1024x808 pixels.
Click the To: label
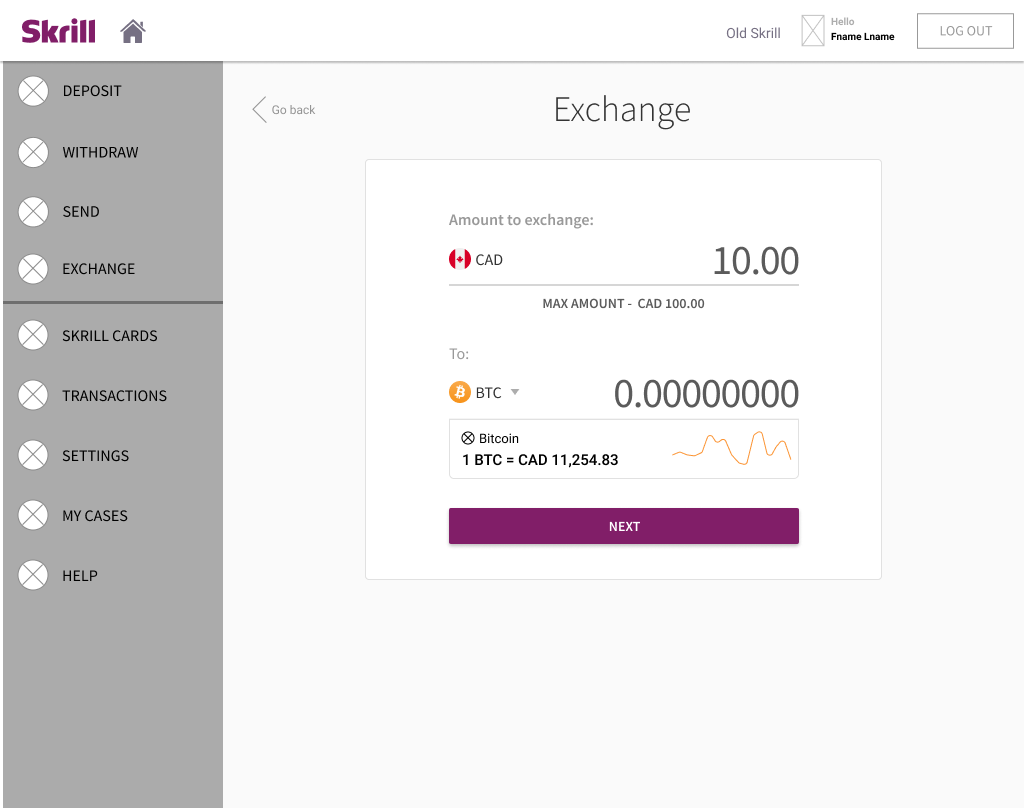coord(458,354)
